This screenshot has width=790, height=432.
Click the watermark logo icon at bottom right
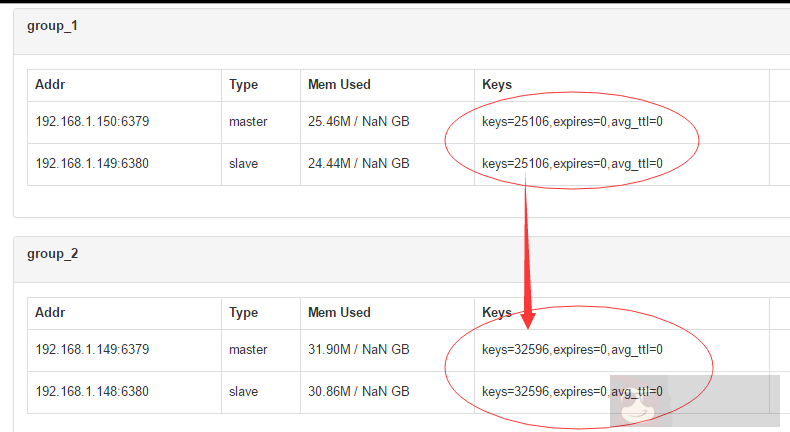pos(632,405)
